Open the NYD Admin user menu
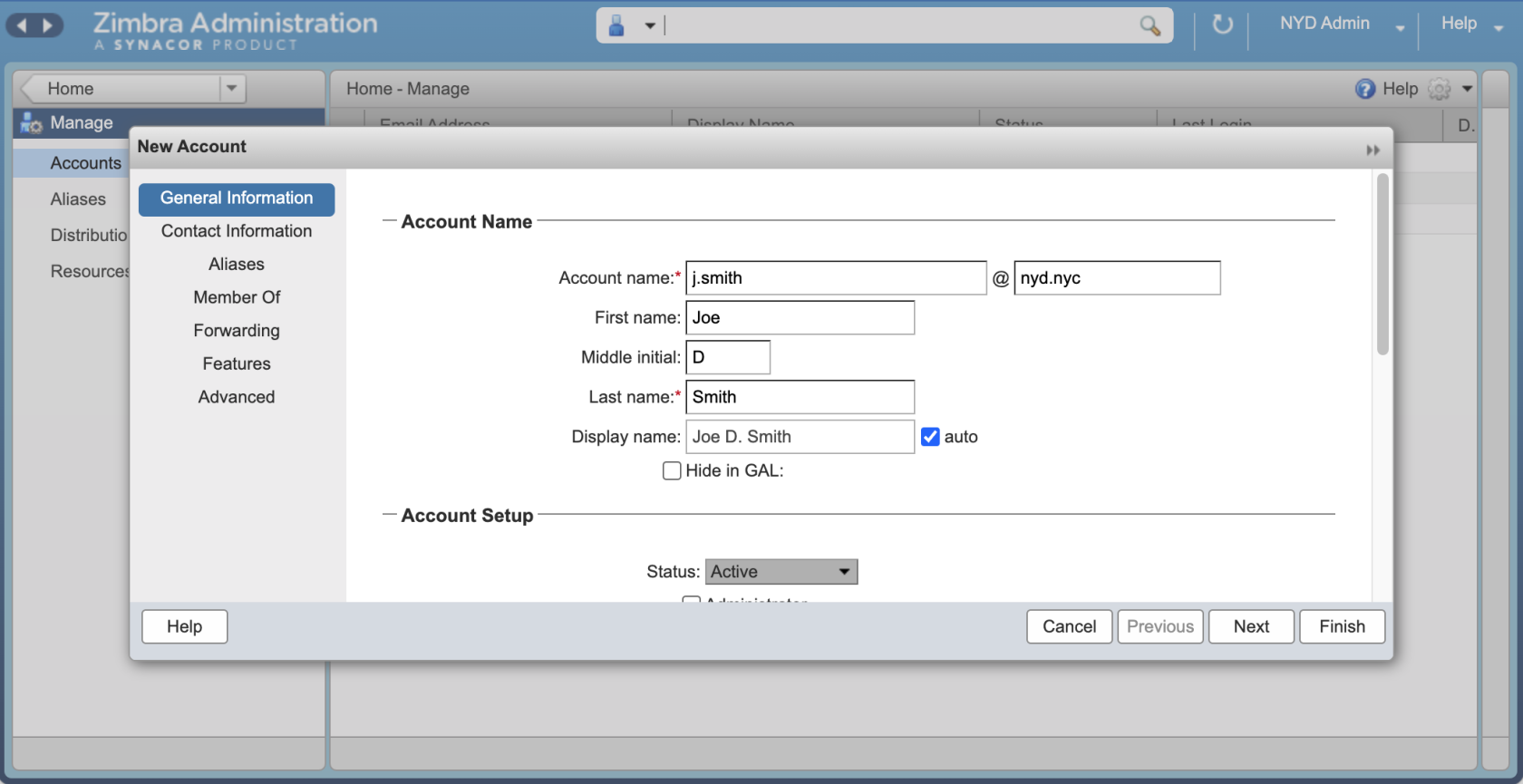 [x=1342, y=24]
